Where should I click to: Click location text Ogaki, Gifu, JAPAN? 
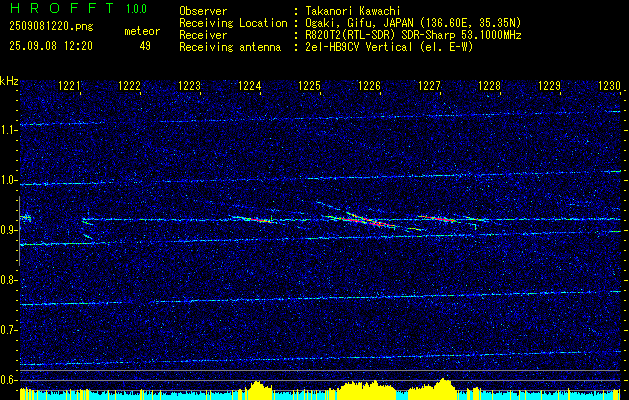(x=359, y=23)
